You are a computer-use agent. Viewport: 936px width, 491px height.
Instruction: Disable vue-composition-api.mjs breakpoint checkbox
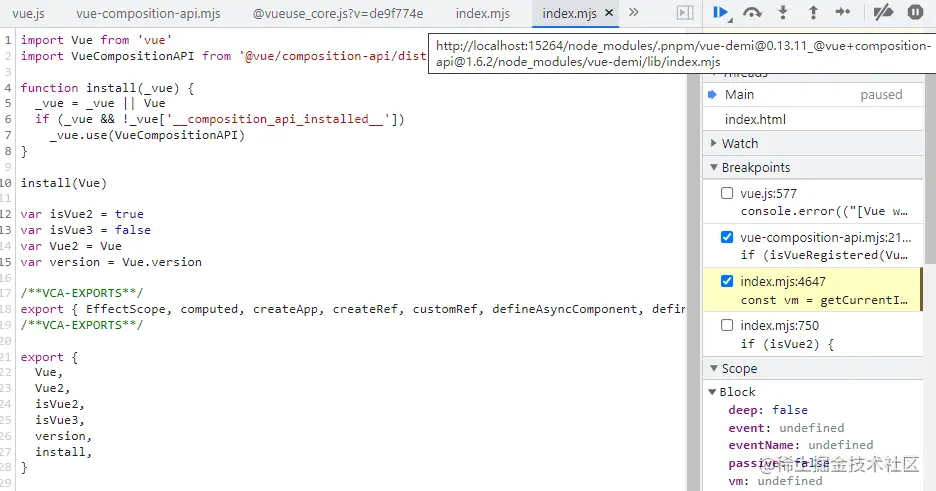tap(727, 237)
